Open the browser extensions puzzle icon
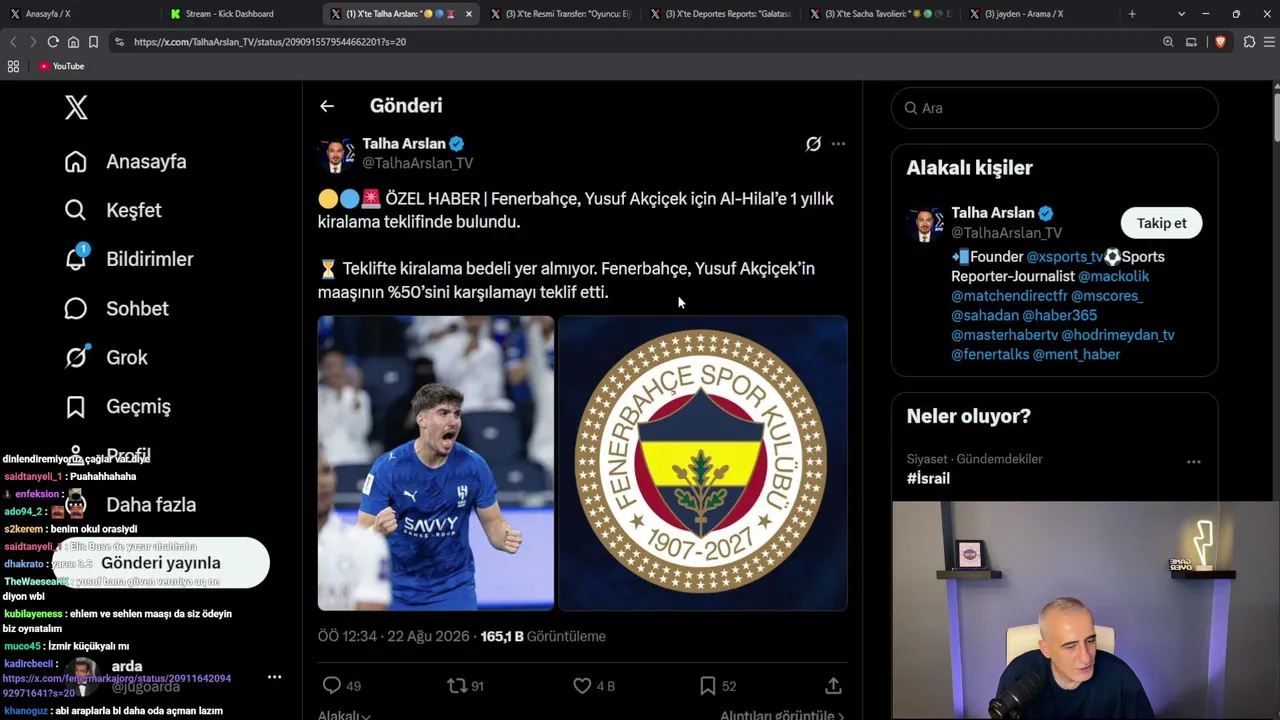The image size is (1280, 720). pyautogui.click(x=1249, y=42)
